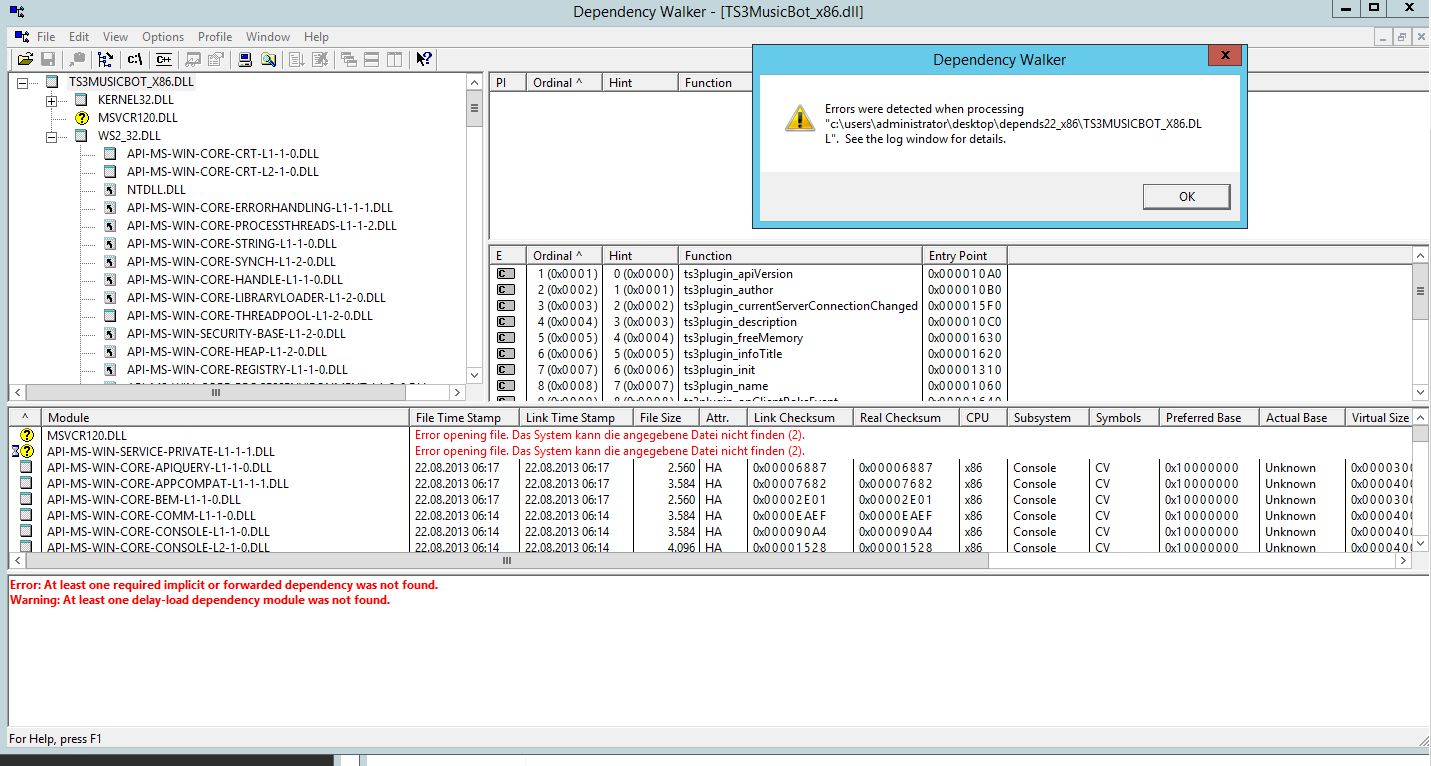The image size is (1431, 766).
Task: Click the module tree's vertical scroll down arrow
Action: pos(474,377)
